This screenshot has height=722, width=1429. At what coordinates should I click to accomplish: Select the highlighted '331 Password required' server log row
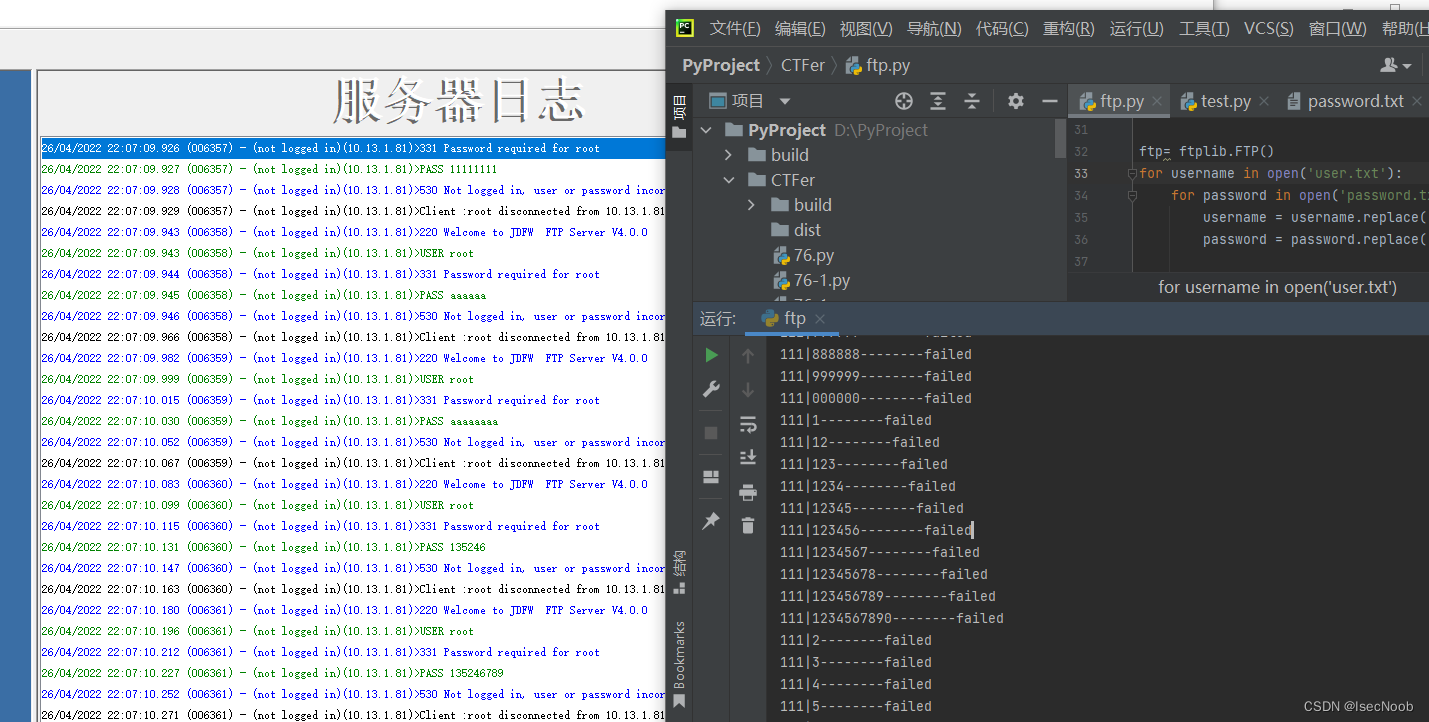point(353,148)
